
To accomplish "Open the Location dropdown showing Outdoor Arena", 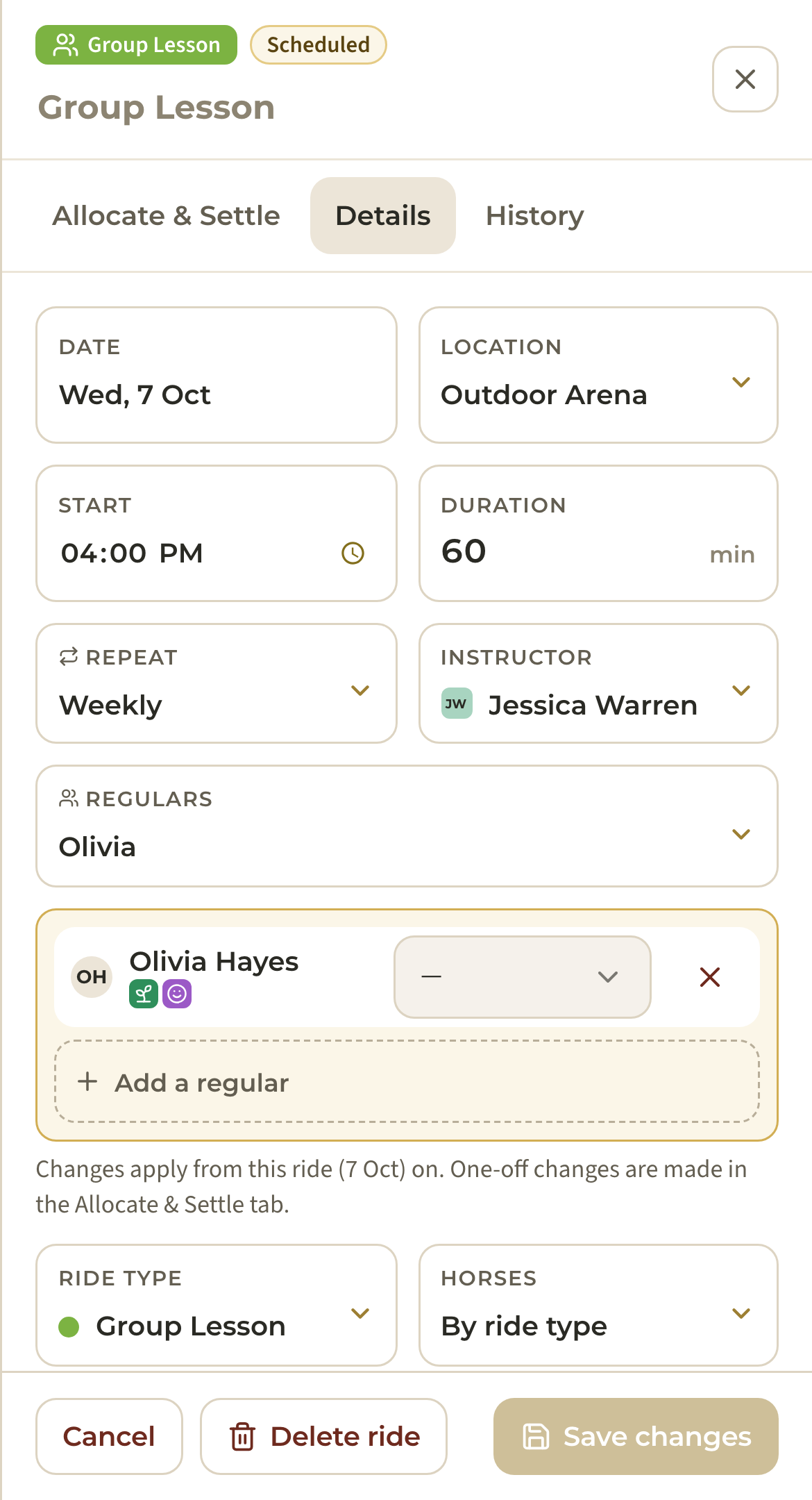I will (598, 375).
